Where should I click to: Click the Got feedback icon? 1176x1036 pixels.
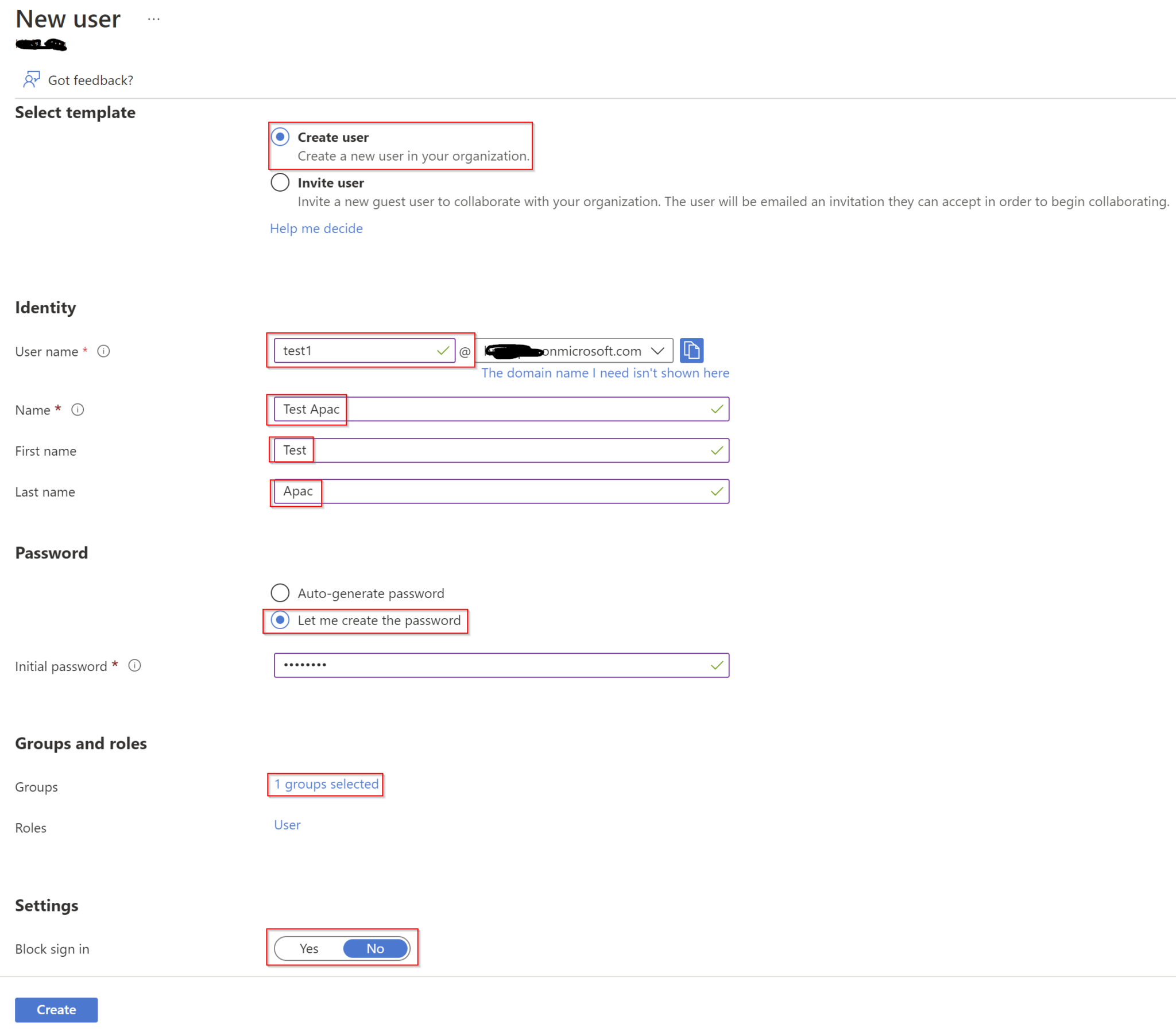coord(32,80)
